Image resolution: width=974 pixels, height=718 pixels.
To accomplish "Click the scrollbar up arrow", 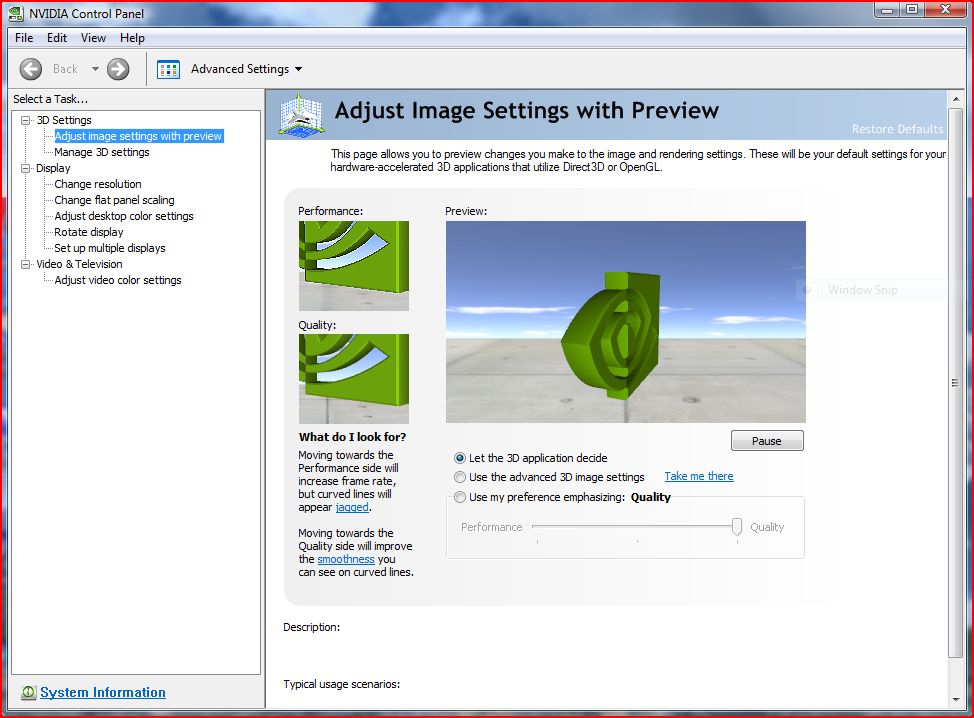I will coord(955,99).
